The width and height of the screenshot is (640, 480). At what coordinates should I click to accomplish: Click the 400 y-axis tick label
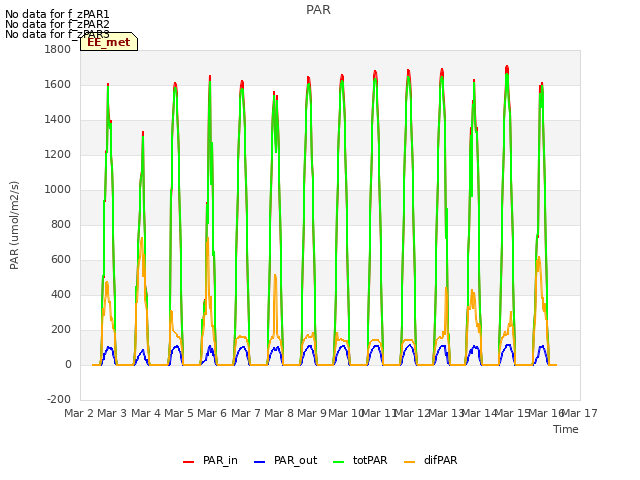click(x=61, y=294)
